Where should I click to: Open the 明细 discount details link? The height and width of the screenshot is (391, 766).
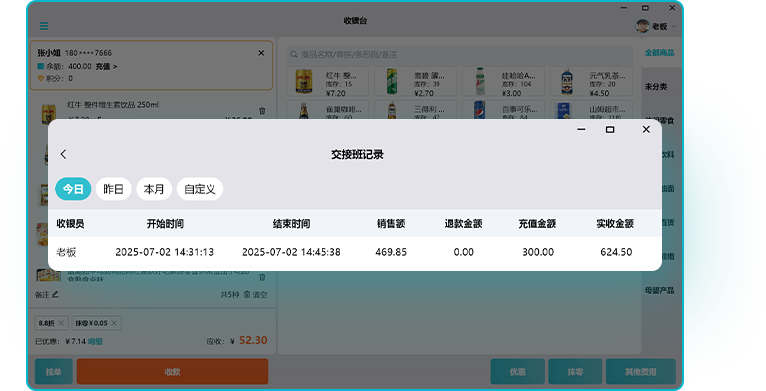point(95,341)
